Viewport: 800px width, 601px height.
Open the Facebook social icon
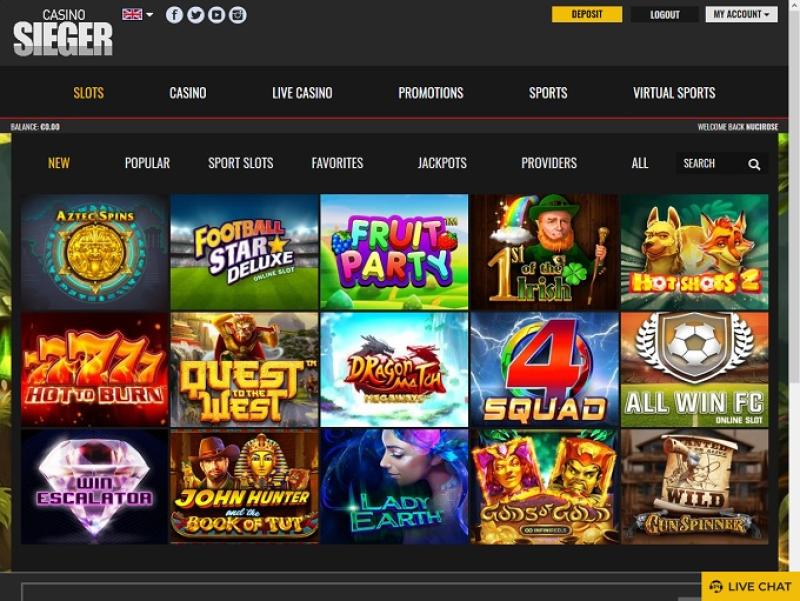174,15
